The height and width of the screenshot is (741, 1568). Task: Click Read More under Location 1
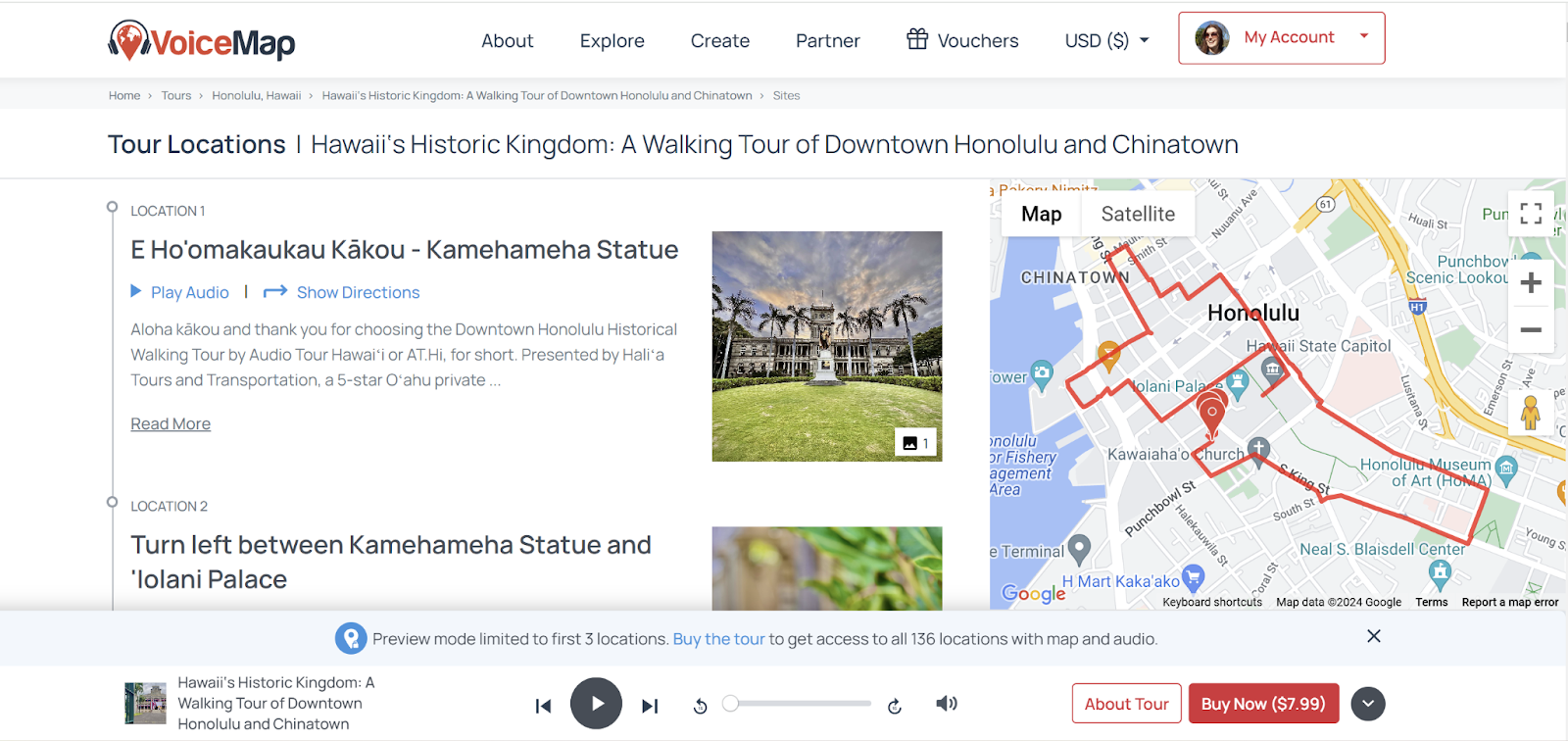pos(171,423)
